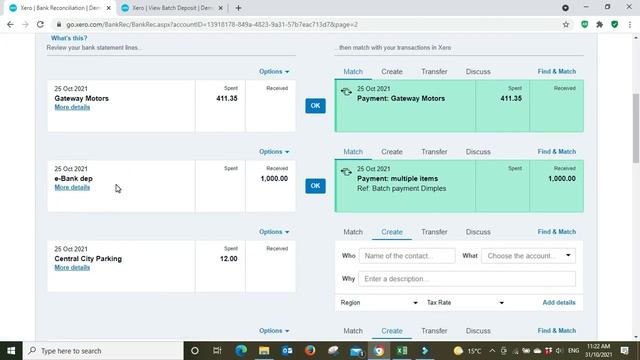This screenshot has height=360, width=640.
Task: Click matched transaction icon for Gateway Motors payment
Action: [346, 92]
